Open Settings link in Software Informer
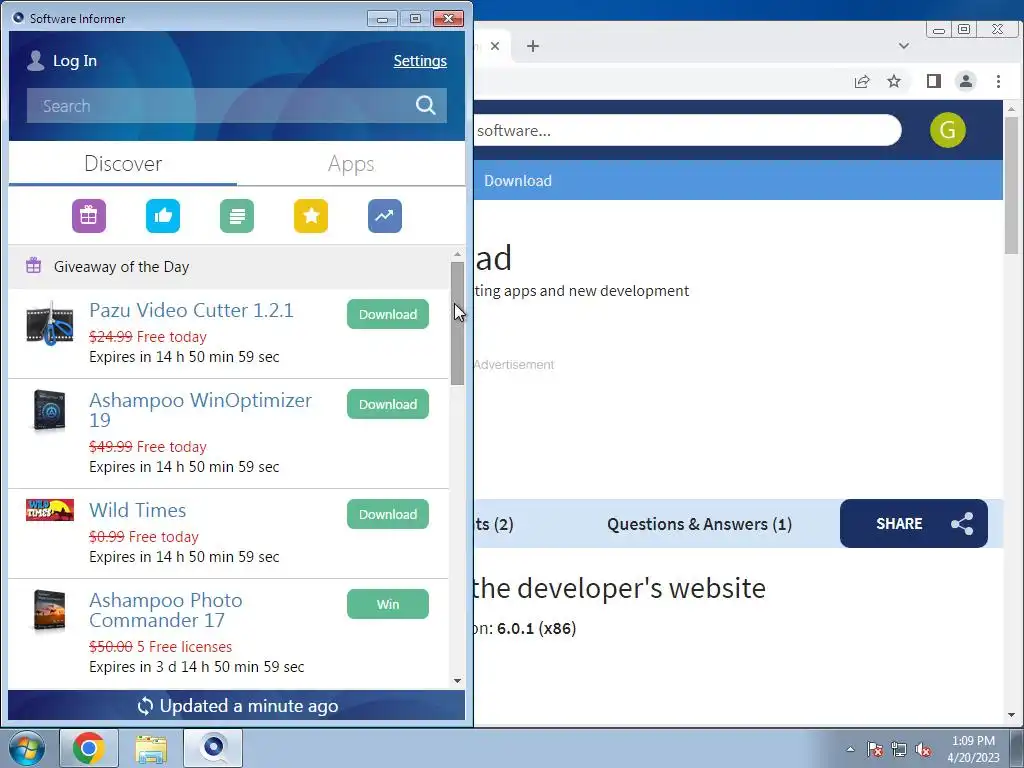1024x768 pixels. click(420, 61)
